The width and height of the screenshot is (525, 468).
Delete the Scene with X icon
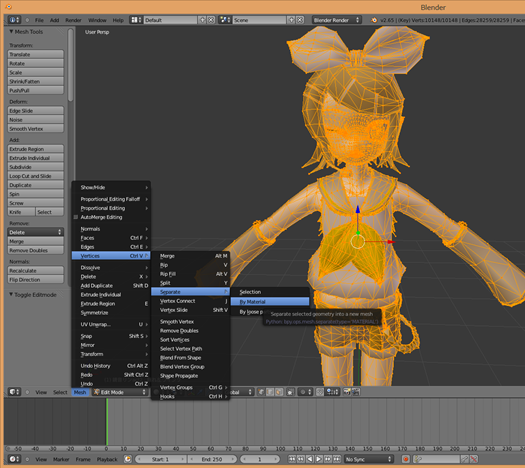(x=300, y=20)
